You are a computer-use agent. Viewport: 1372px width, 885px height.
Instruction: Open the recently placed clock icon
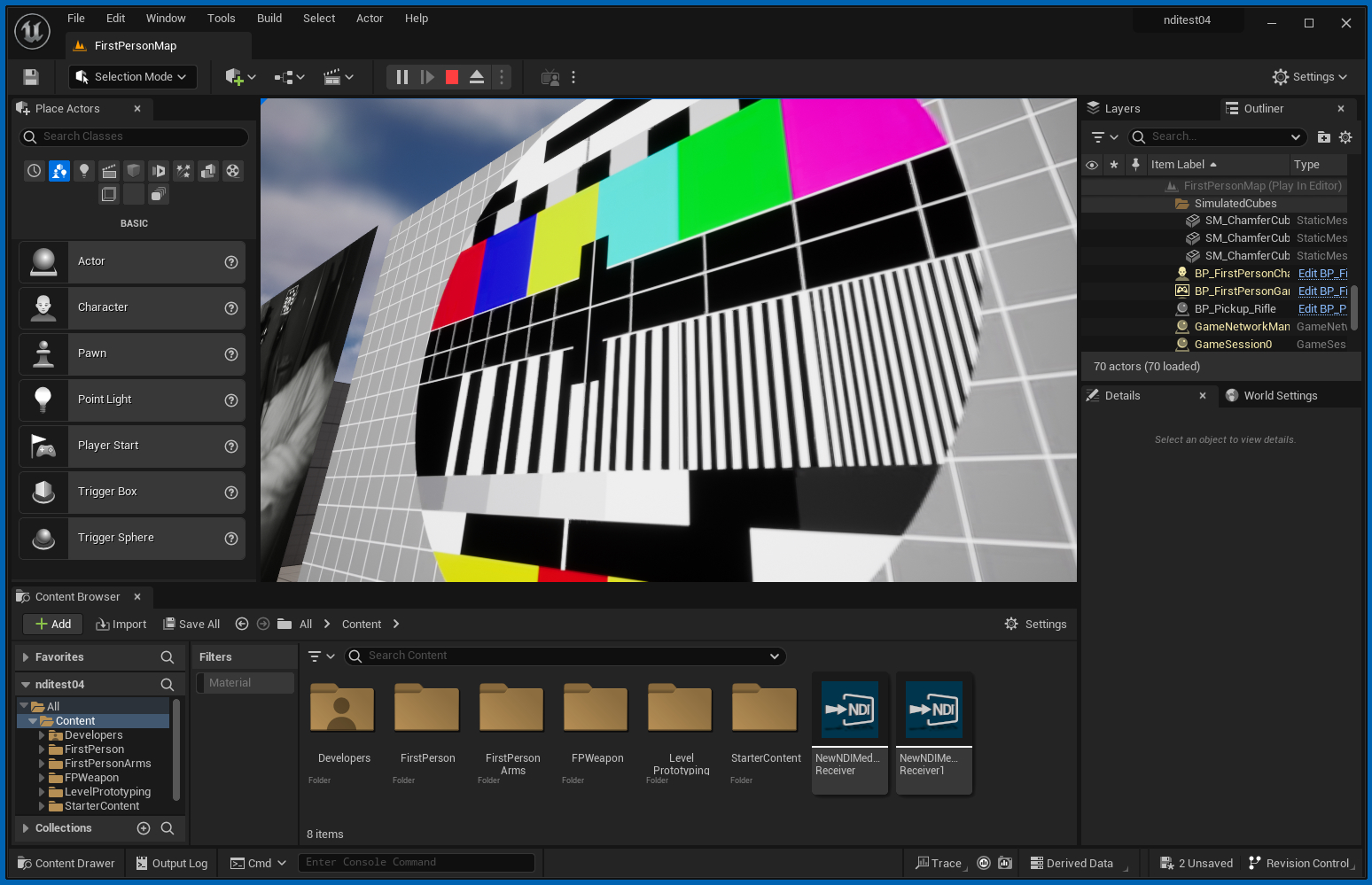point(35,171)
